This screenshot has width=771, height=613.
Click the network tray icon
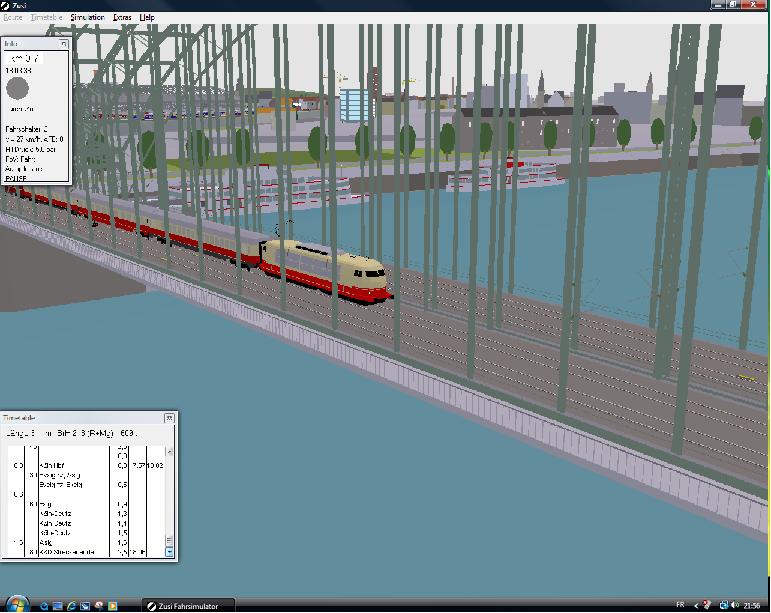pos(724,605)
